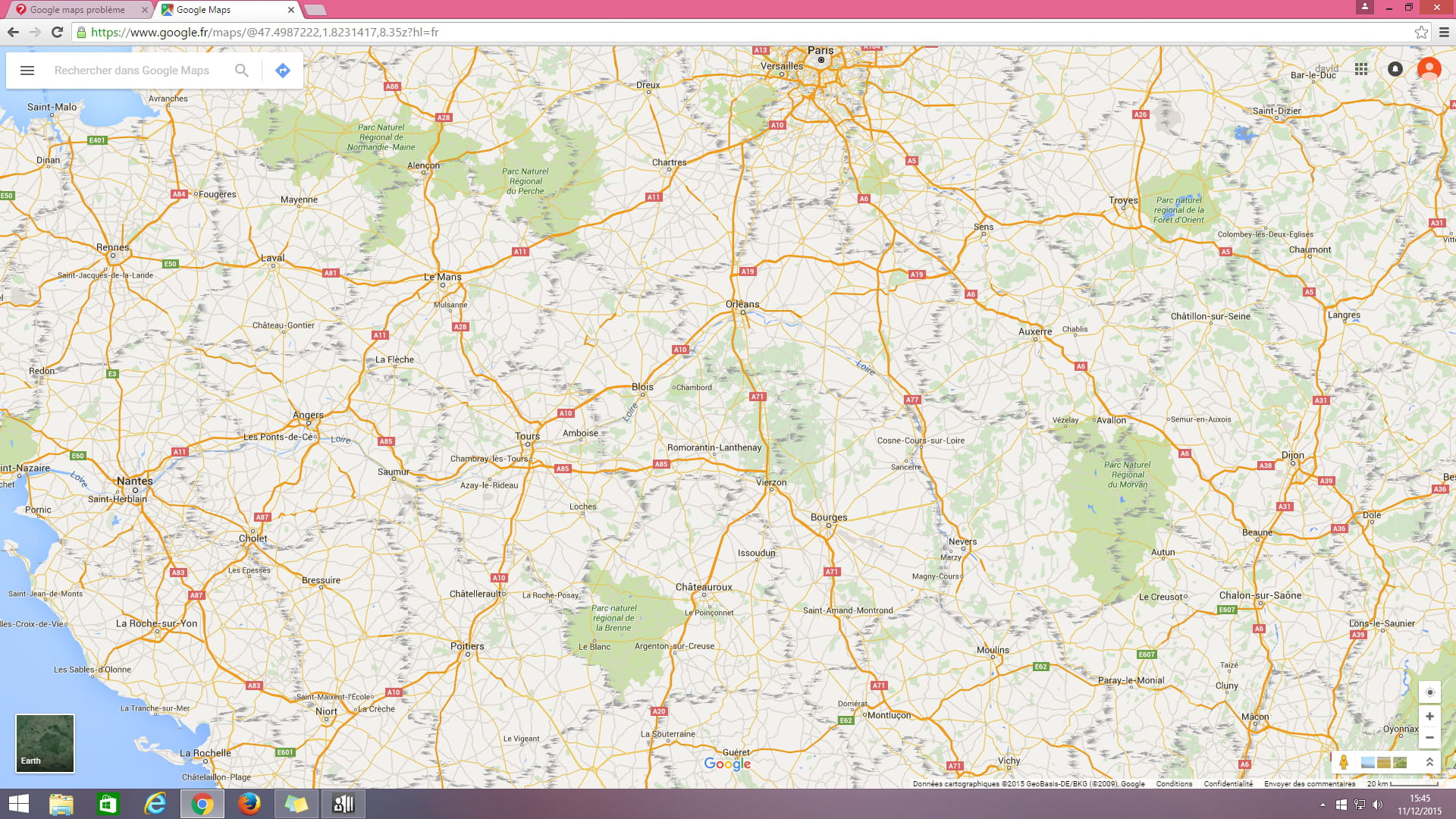Image resolution: width=1456 pixels, height=819 pixels.
Task: Select the Nantes label on the map
Action: pyautogui.click(x=135, y=481)
